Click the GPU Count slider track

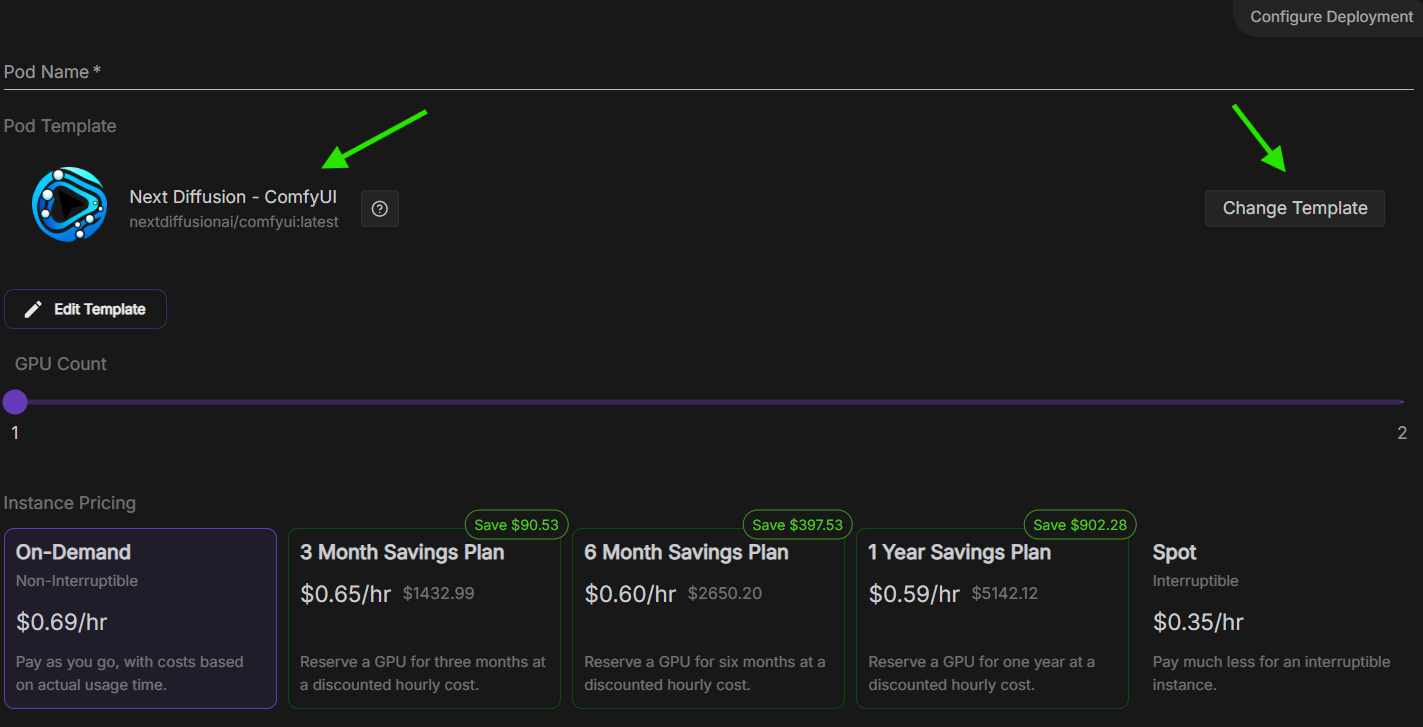click(709, 402)
